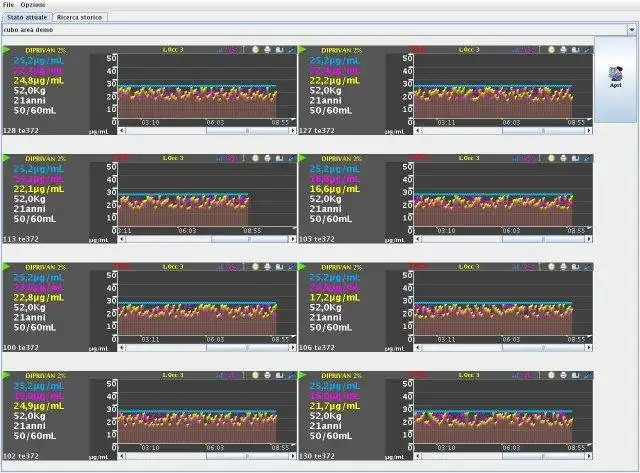Click the print icon in panel 127 te372

click(x=563, y=50)
